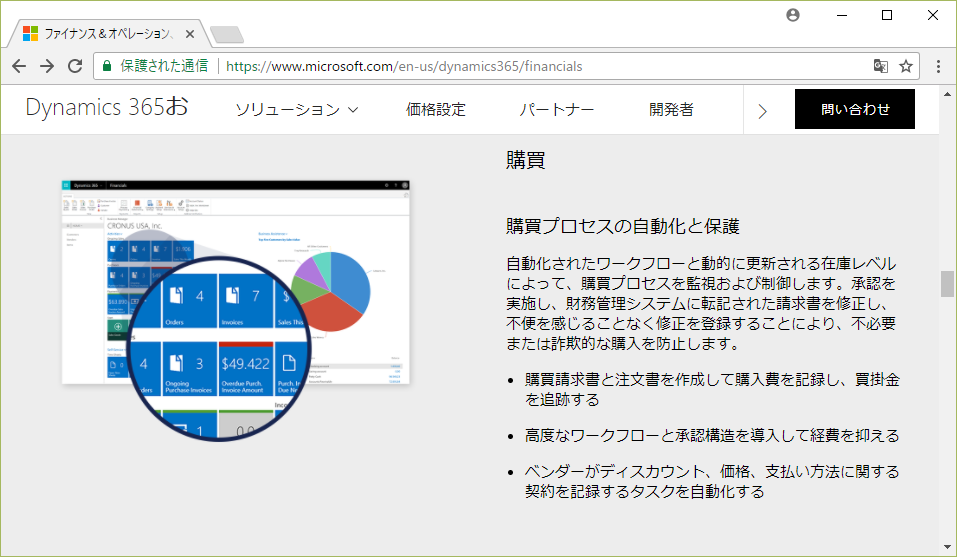
Task: Click the green padlock secure connection icon
Action: (x=107, y=66)
